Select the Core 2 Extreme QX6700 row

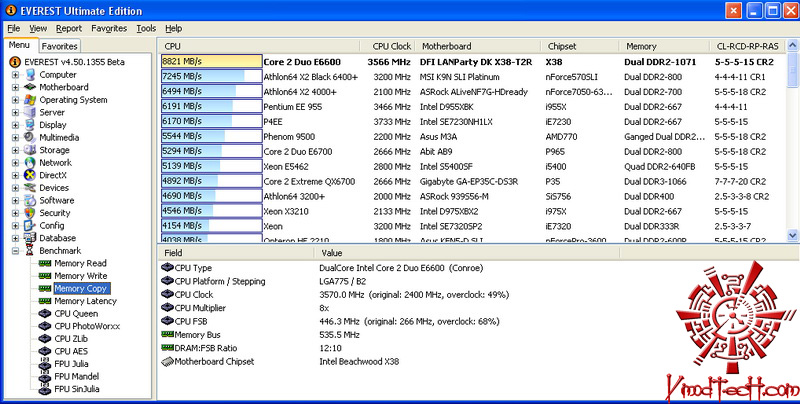click(x=473, y=181)
